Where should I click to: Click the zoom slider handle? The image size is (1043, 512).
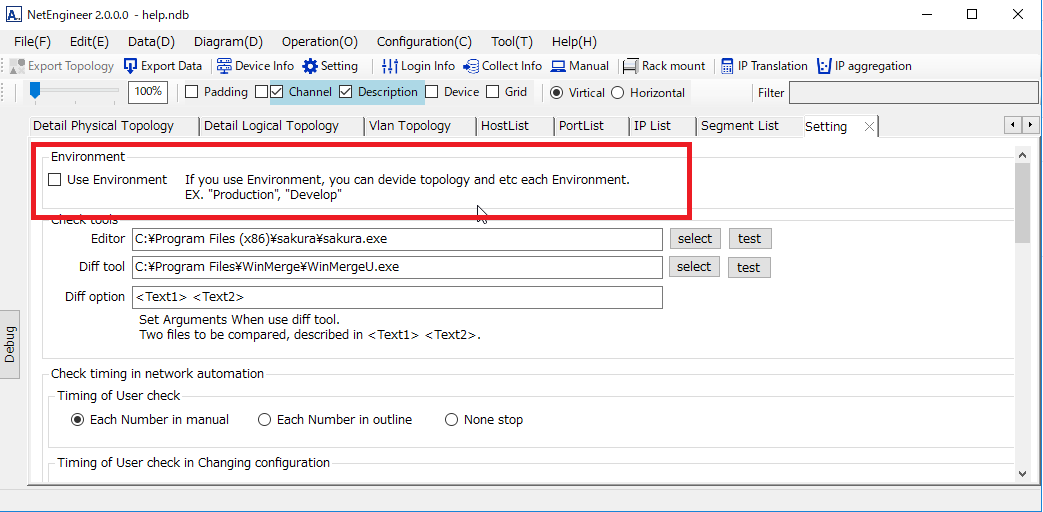[x=35, y=91]
